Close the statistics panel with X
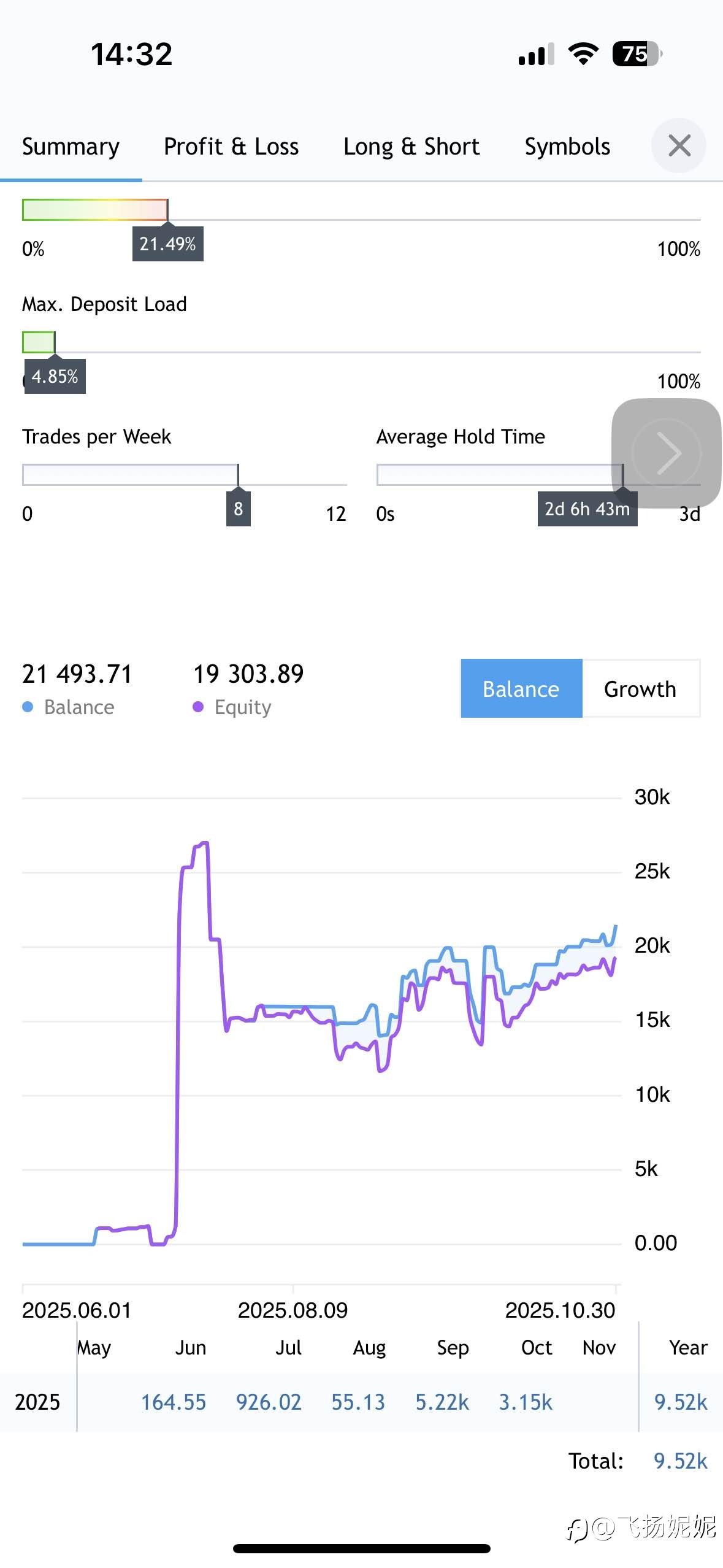The width and height of the screenshot is (723, 1568). pyautogui.click(x=679, y=146)
